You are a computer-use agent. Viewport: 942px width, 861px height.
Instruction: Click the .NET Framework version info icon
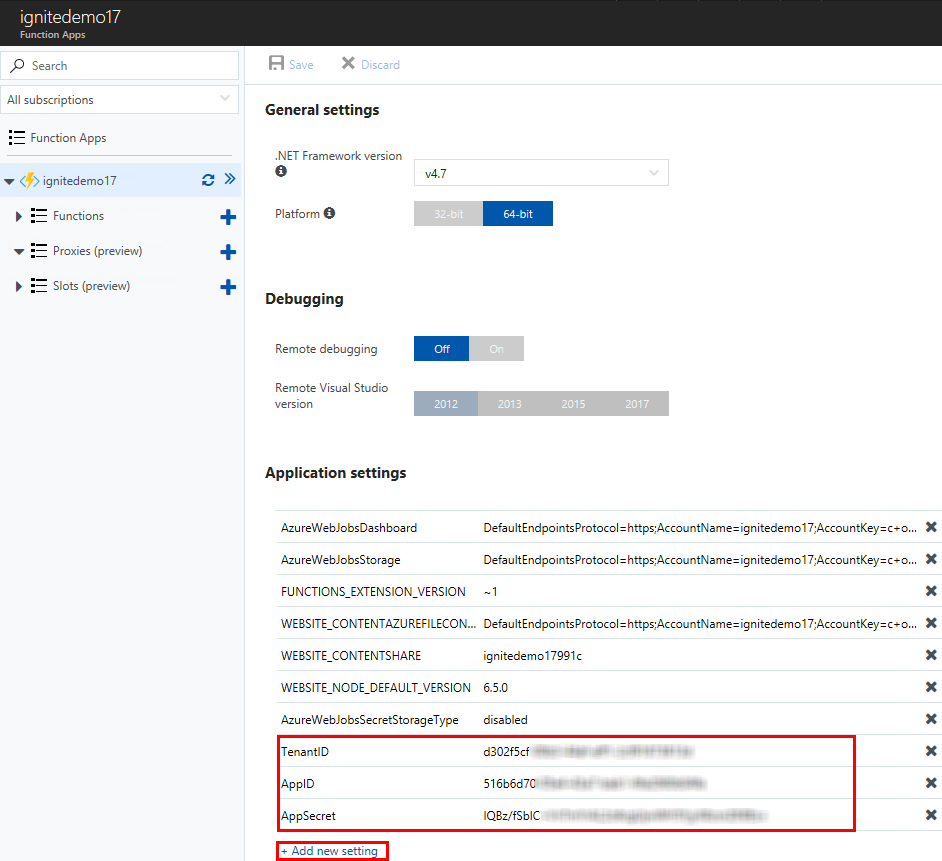[281, 172]
